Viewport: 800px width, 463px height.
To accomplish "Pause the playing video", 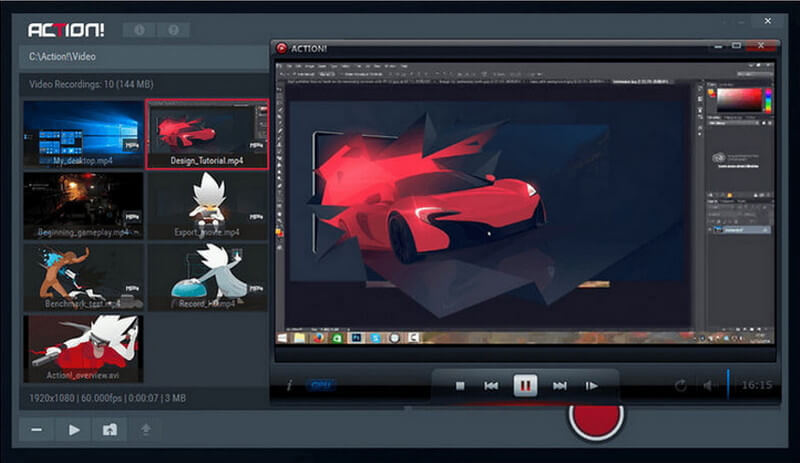I will click(525, 385).
